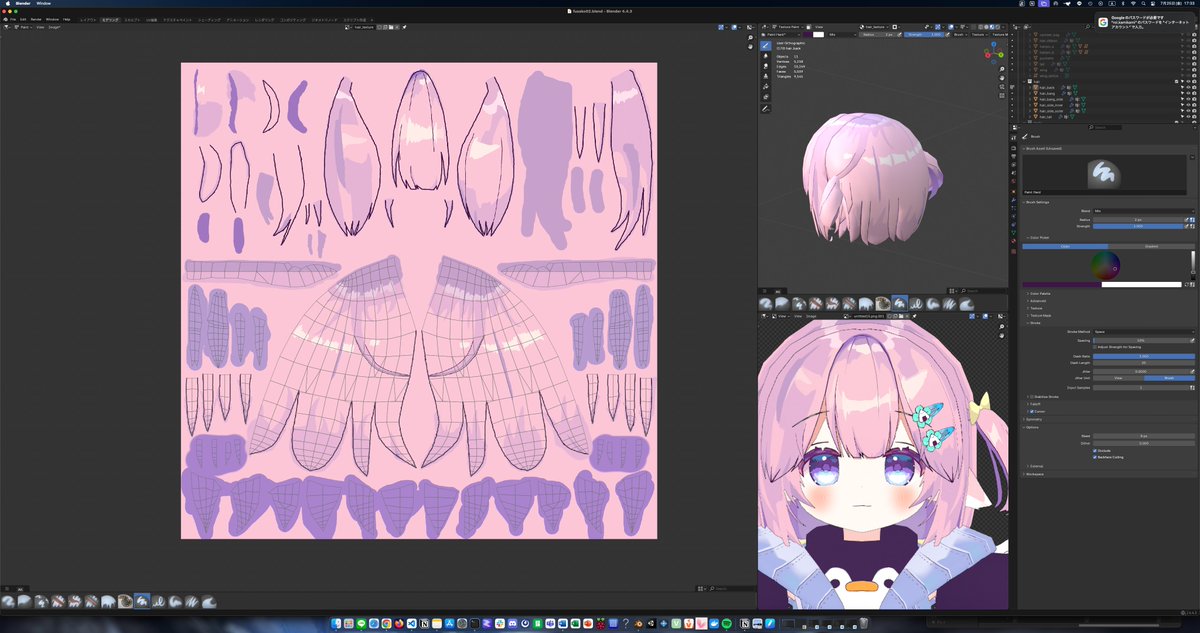Select the Smear tool in the 3D viewport toolbar
Viewport: 1200px width, 633px height.
[x=765, y=66]
